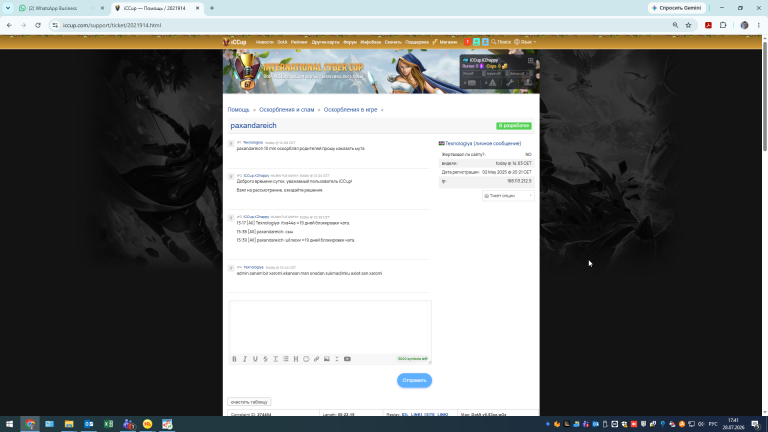
Task: Click the очистить таблицу button
Action: [x=249, y=402]
